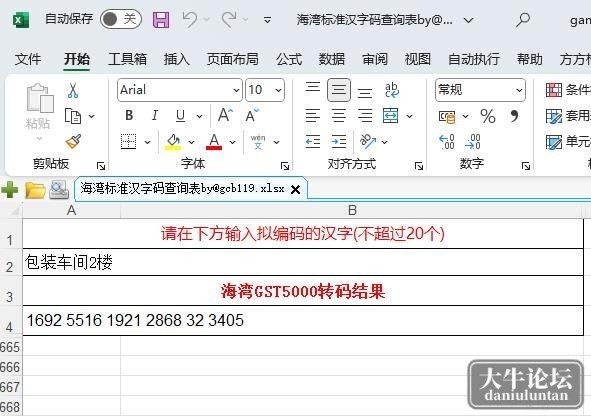Open the 自动执行 tab
The width and height of the screenshot is (591, 416).
tap(474, 59)
